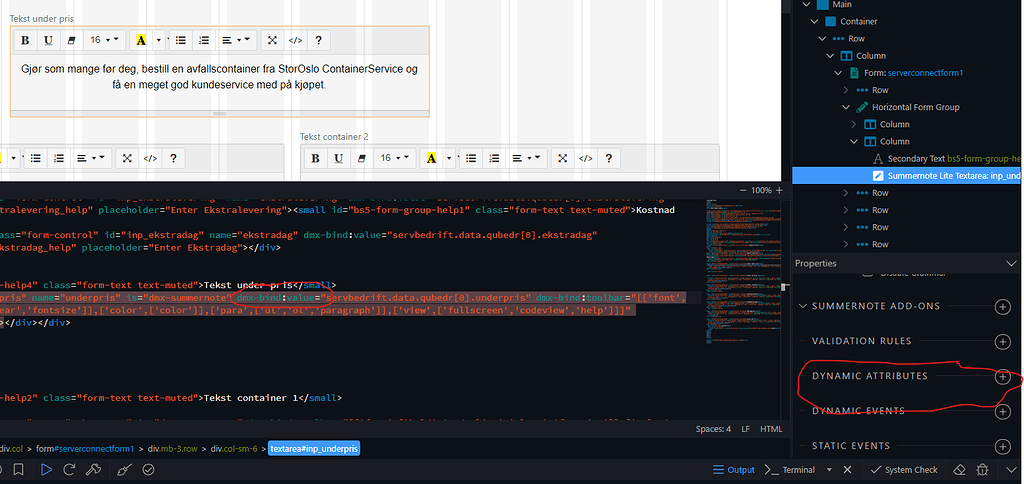Collapse the Summernote Add-ons section chevron

(803, 306)
